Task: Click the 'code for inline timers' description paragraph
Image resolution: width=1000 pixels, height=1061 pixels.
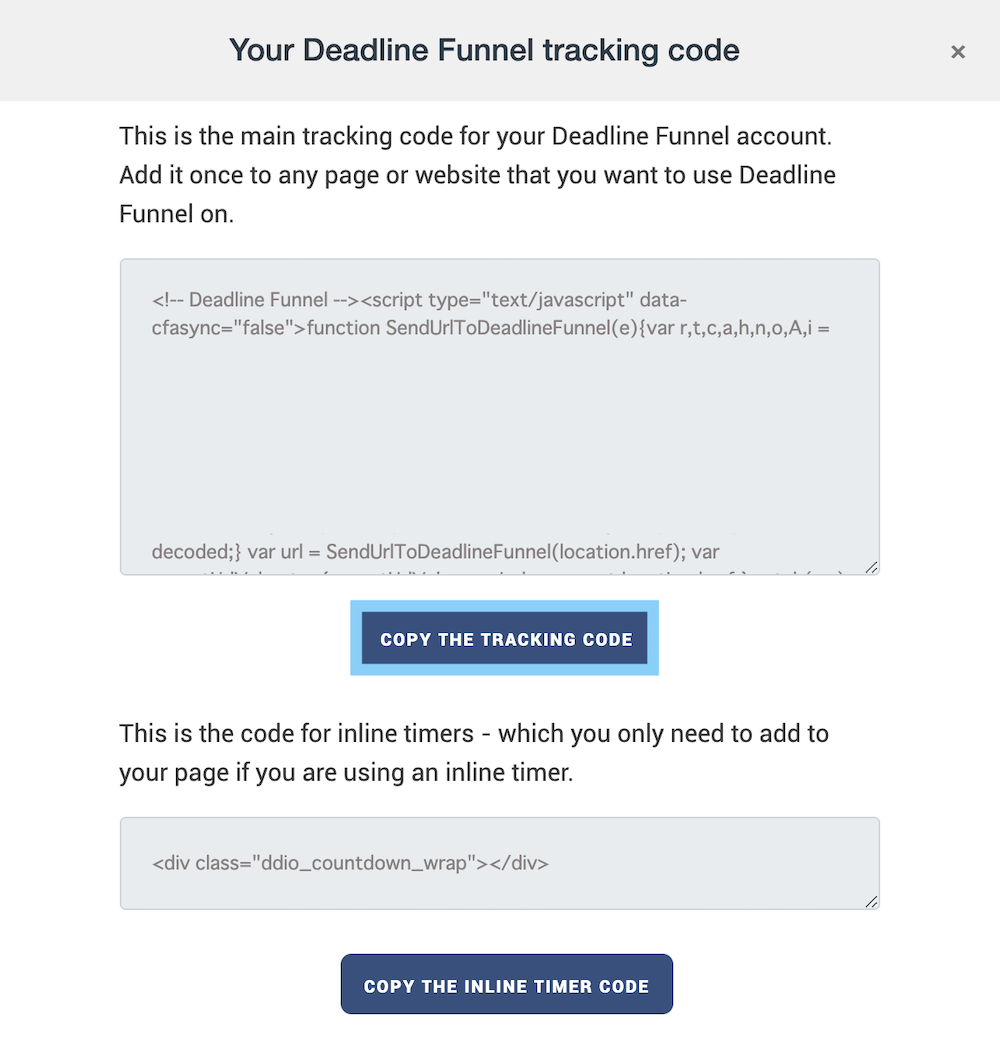Action: (473, 734)
